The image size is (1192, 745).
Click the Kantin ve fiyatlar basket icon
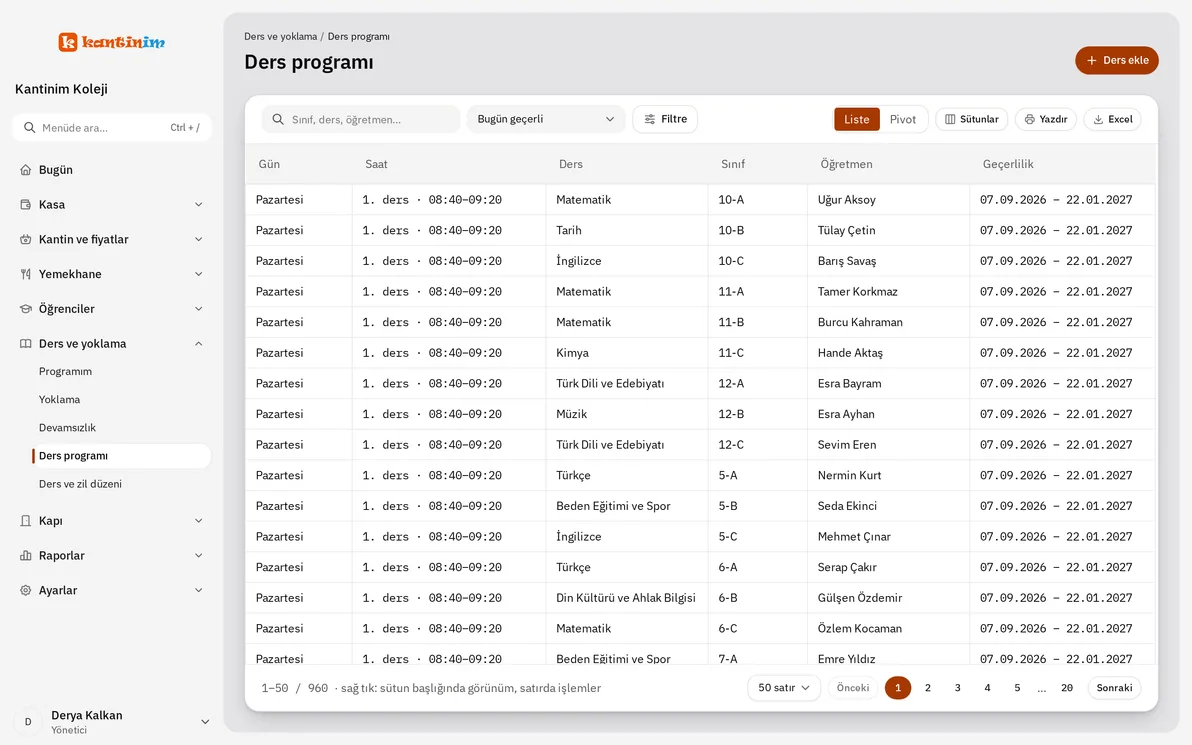click(x=26, y=239)
